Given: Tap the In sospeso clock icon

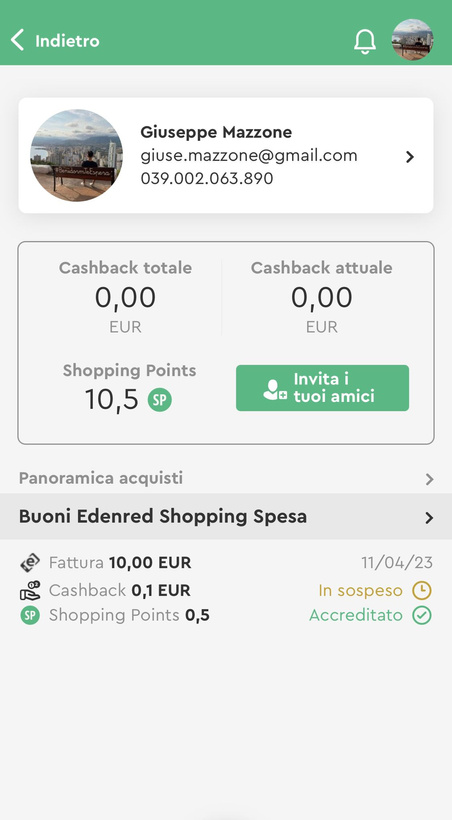Looking at the screenshot, I should 422,590.
